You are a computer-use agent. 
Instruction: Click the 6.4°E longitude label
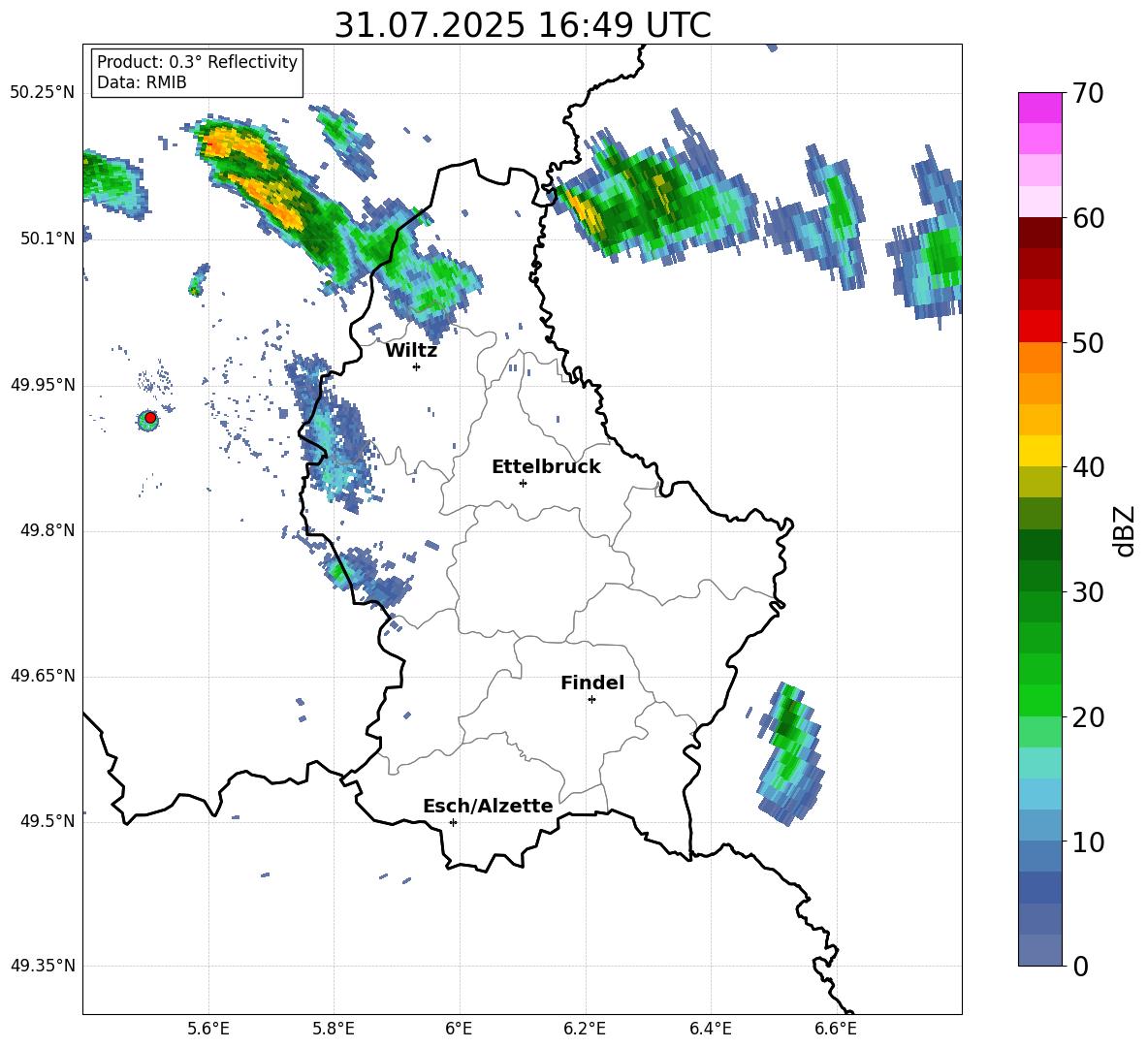(710, 1029)
